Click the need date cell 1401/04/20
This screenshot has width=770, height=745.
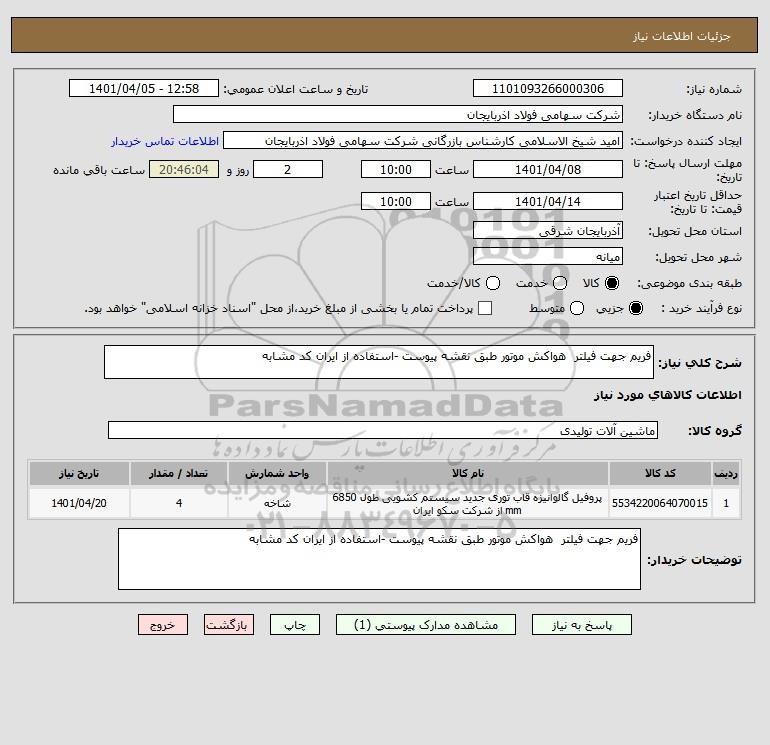click(79, 503)
